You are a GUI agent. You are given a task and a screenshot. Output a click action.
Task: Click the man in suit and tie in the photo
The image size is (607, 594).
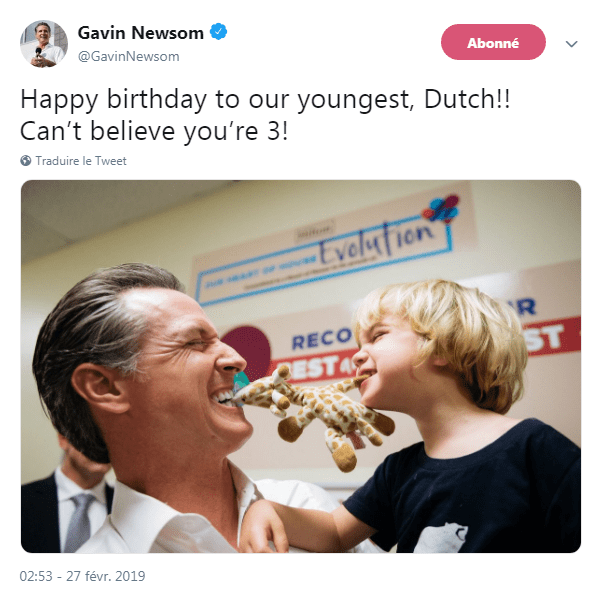tap(66, 508)
